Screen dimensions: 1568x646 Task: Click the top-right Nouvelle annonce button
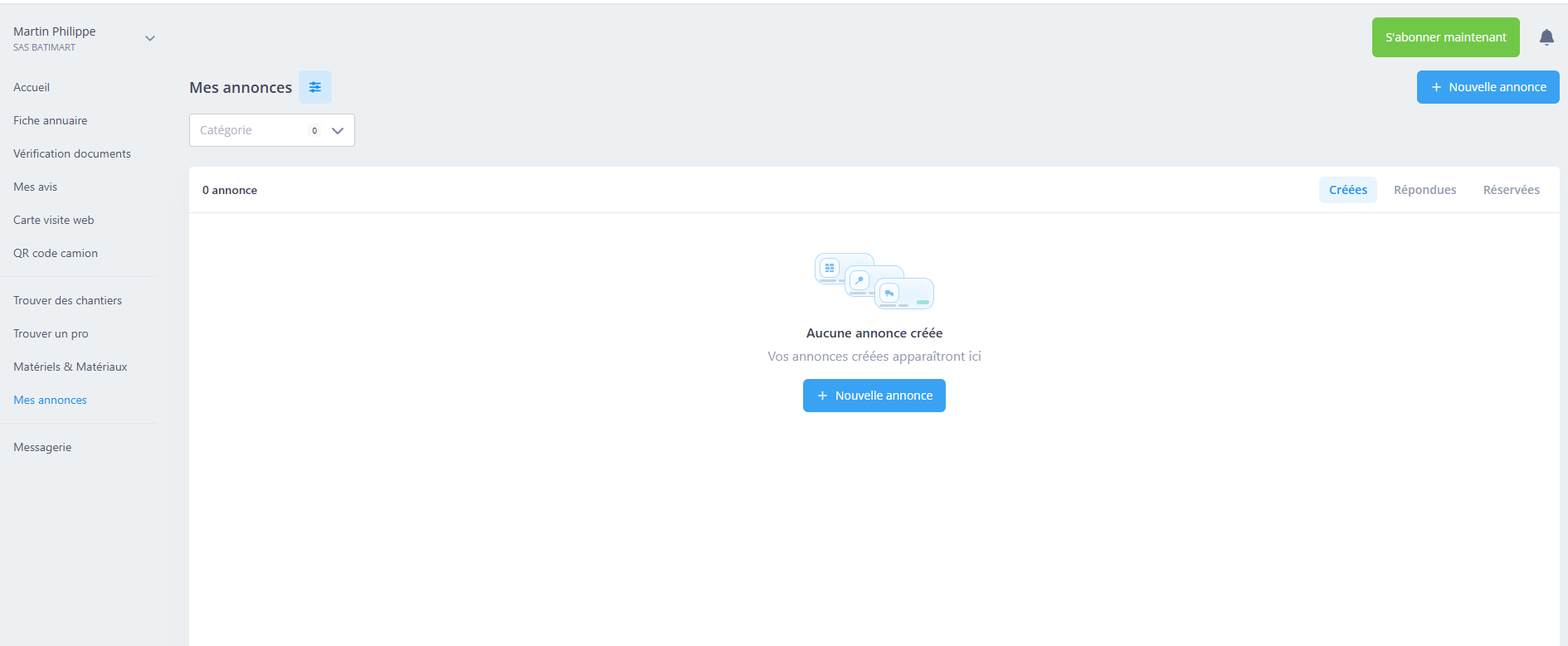coord(1488,87)
